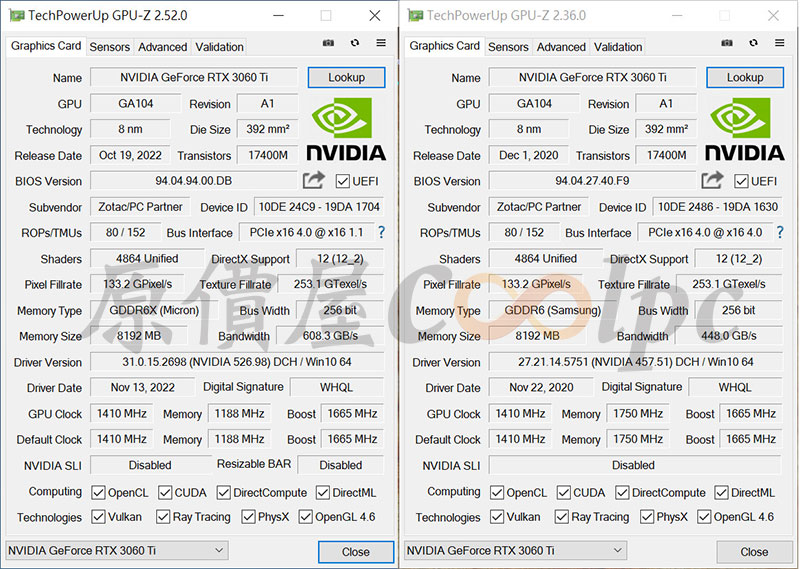
Task: Open the hamburger menu in GPU-Z 2.52.0 window
Action: [x=381, y=44]
